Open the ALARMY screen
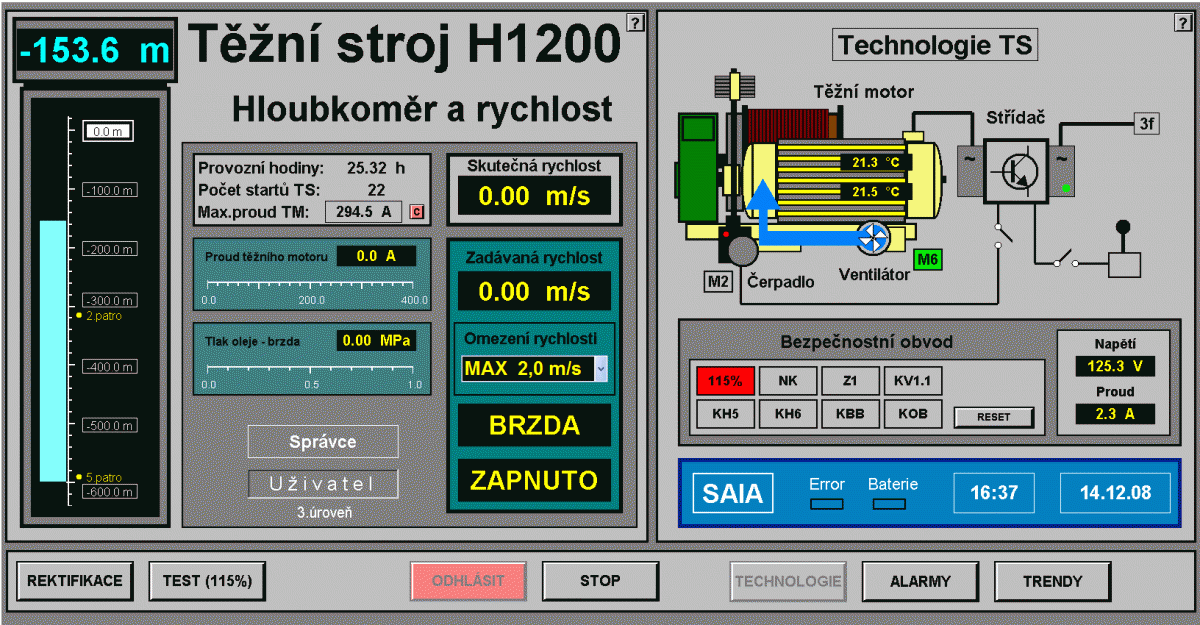1200x625 pixels. coord(920,581)
